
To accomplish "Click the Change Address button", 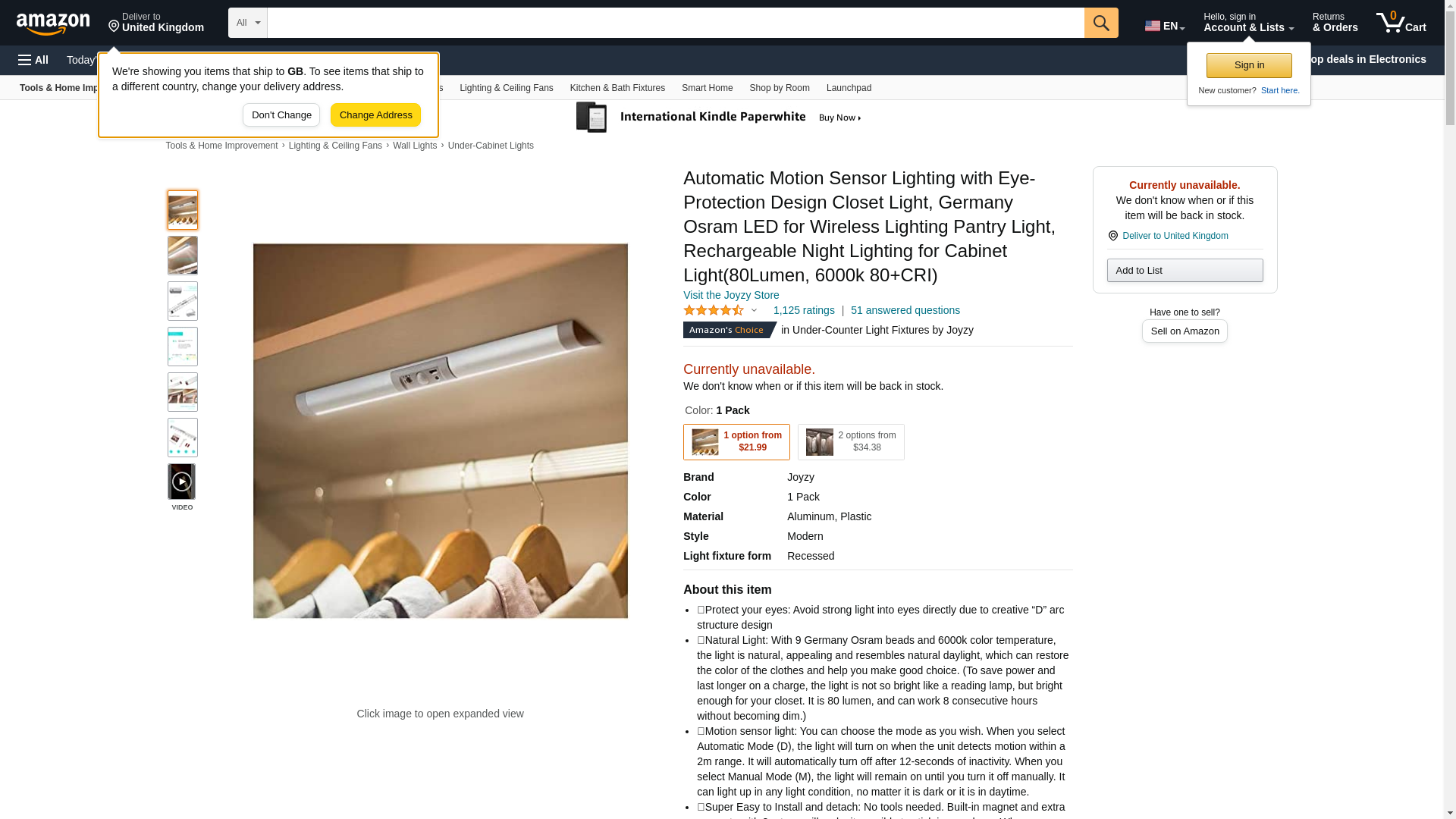I will pos(375,115).
